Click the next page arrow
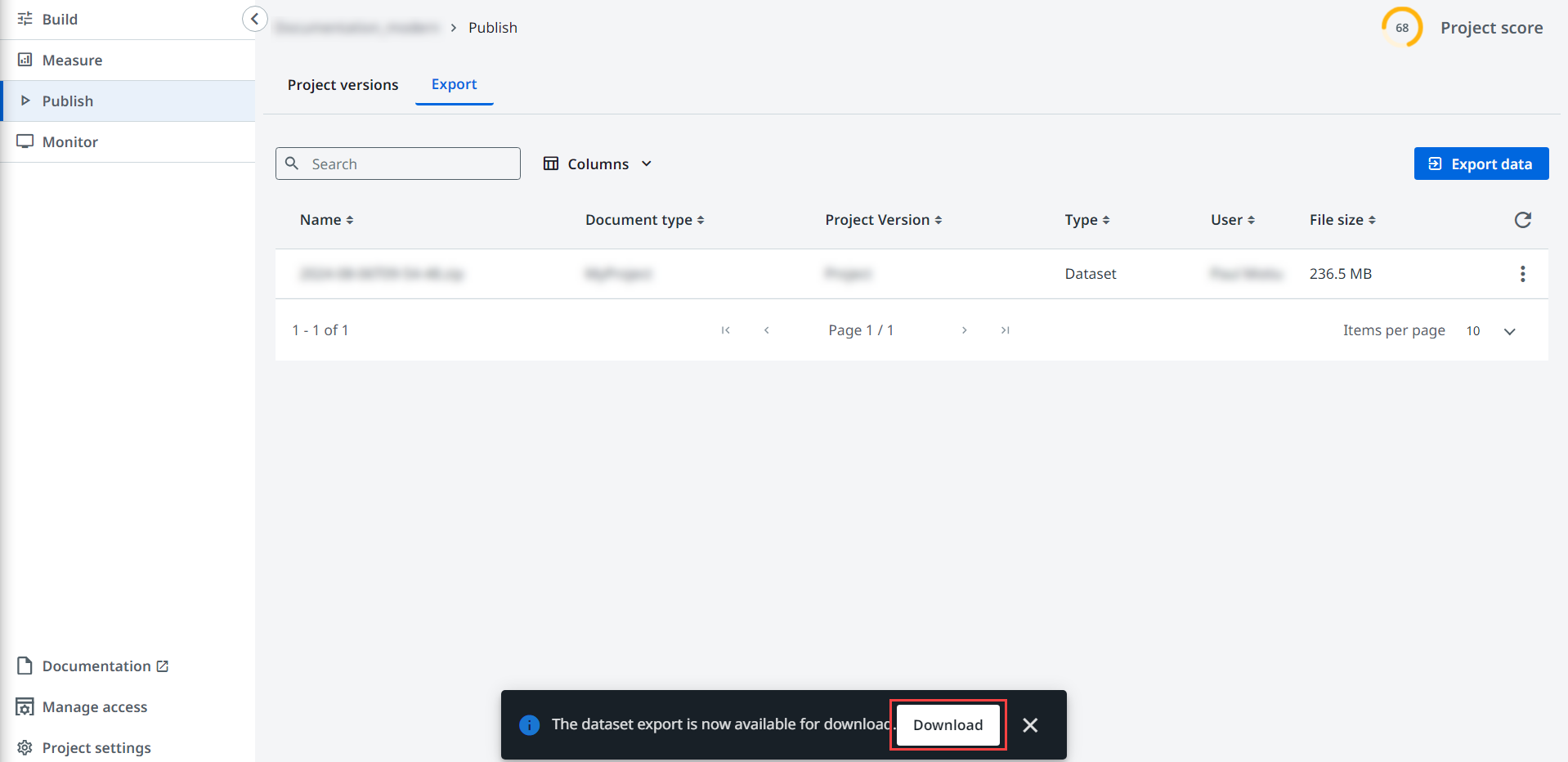Screen dimensions: 1568x762 (964, 330)
